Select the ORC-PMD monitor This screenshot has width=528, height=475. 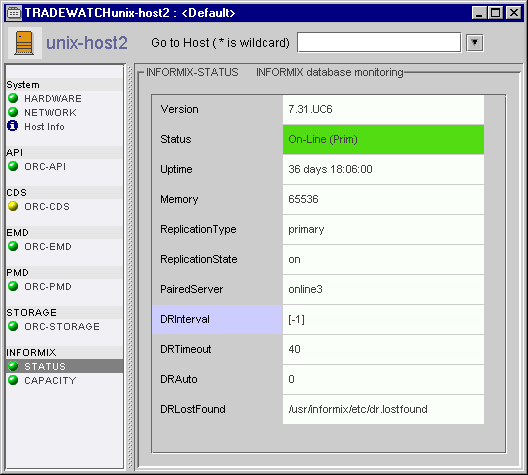(48, 286)
